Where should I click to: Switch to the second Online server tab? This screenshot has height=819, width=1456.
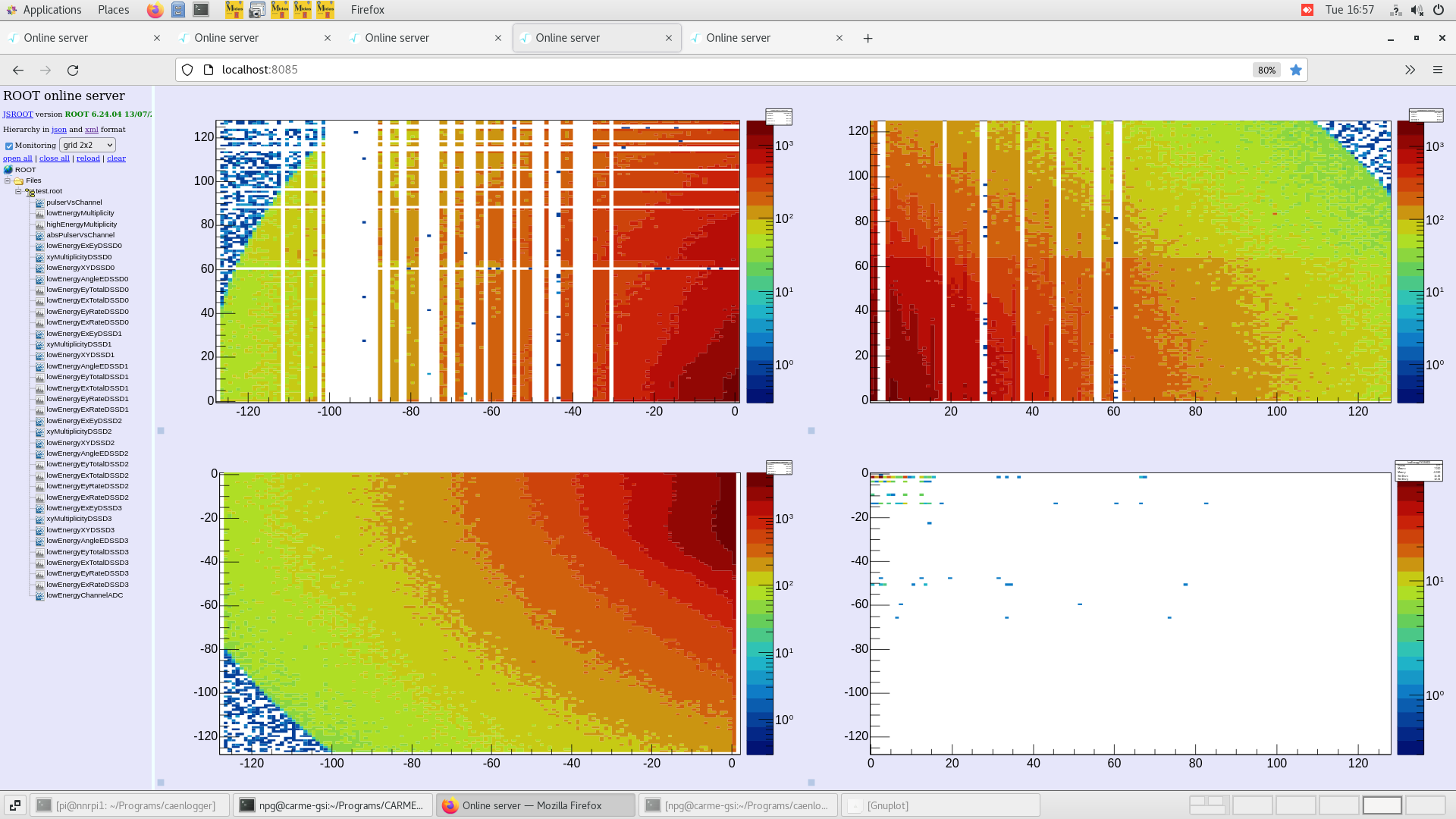click(x=227, y=37)
